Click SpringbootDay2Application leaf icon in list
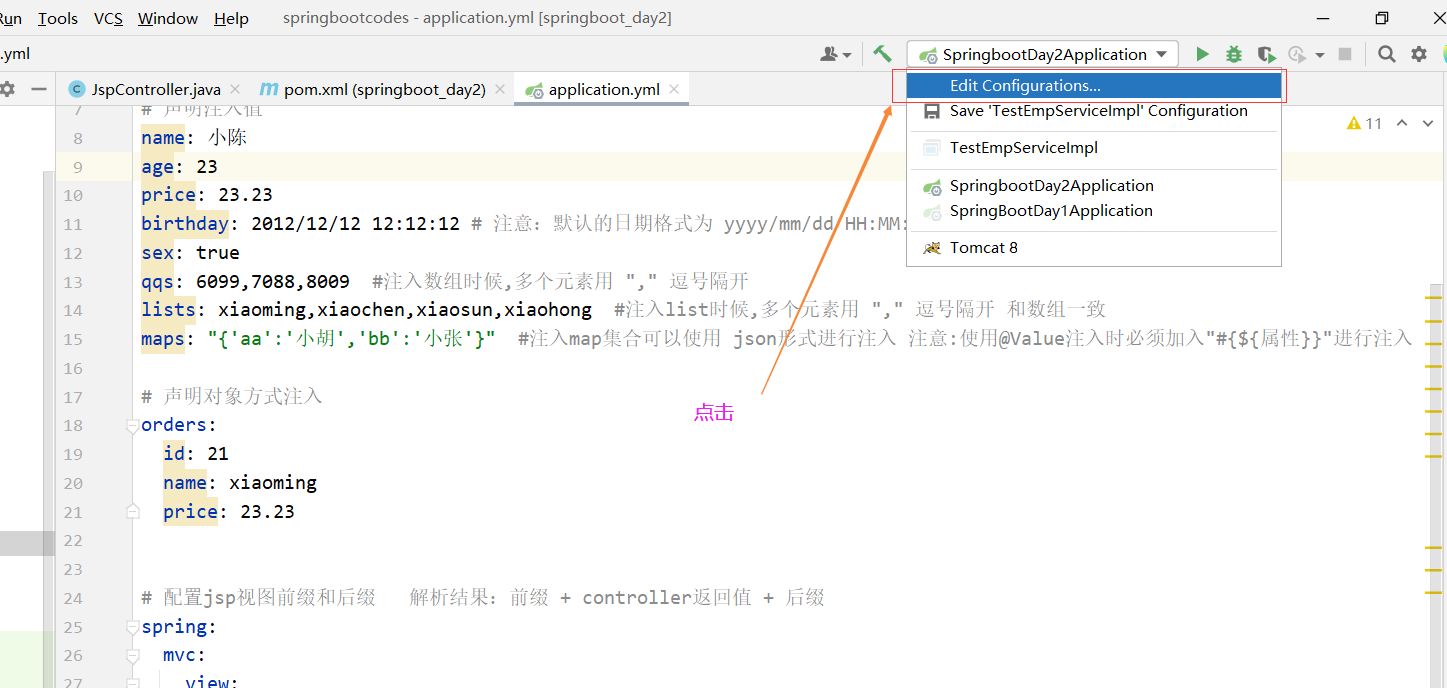1447x688 pixels. coord(931,186)
